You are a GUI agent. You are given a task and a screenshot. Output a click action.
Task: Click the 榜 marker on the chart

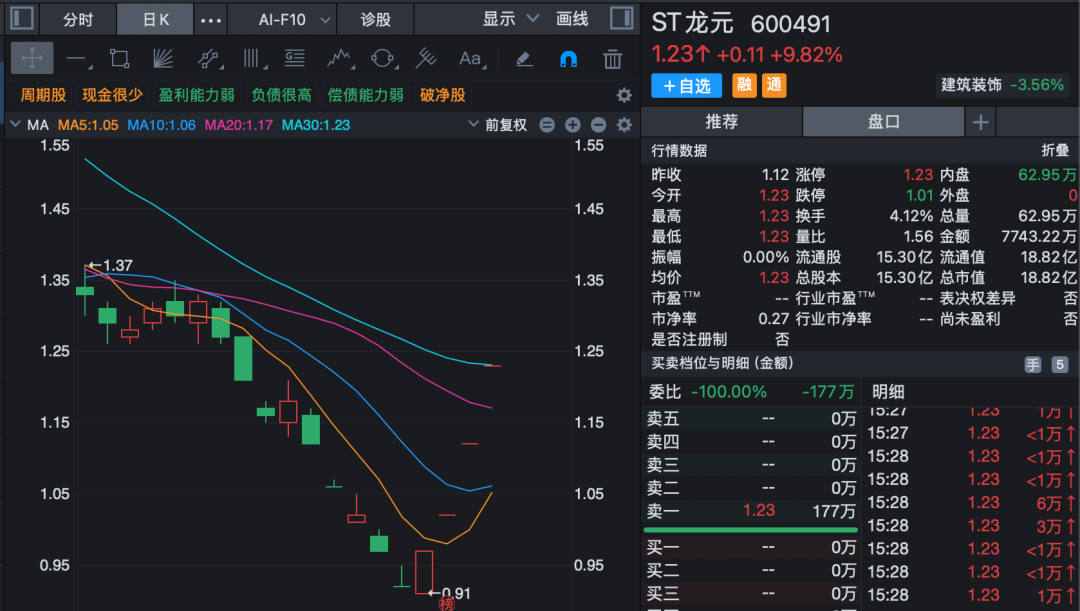(447, 604)
